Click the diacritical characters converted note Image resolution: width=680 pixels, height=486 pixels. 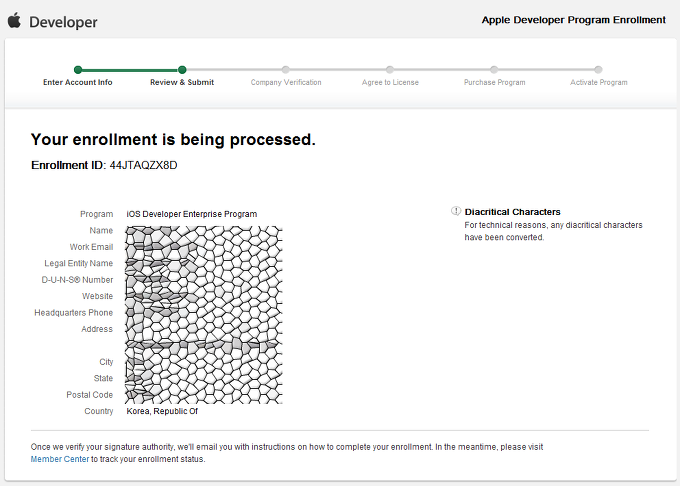pyautogui.click(x=553, y=231)
